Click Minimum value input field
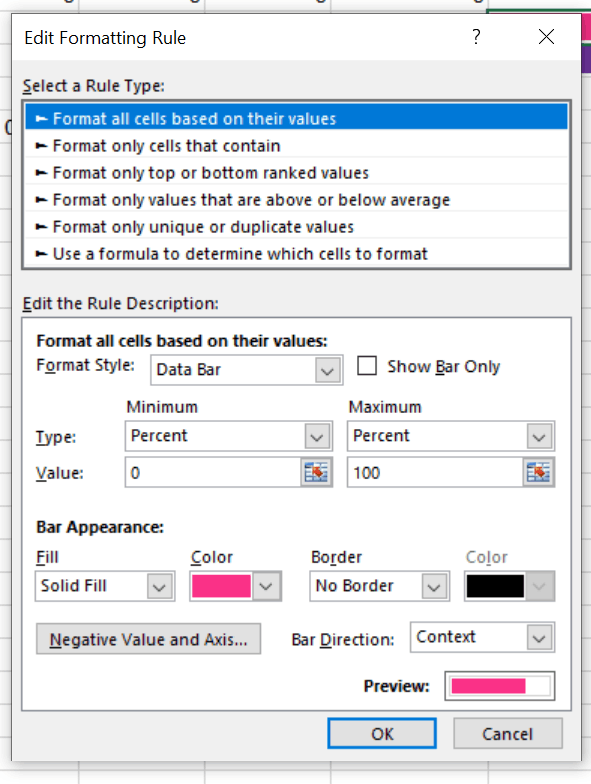This screenshot has width=591, height=784. click(x=213, y=472)
